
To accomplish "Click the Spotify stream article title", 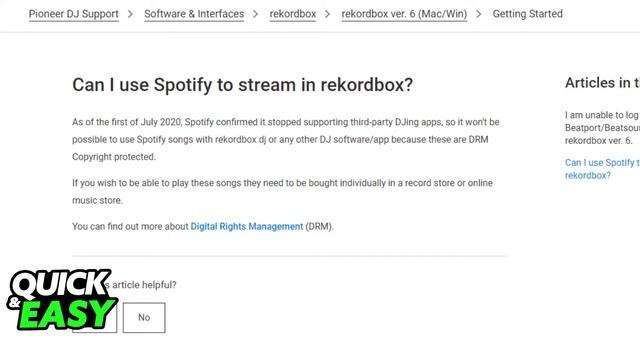I will 242,85.
